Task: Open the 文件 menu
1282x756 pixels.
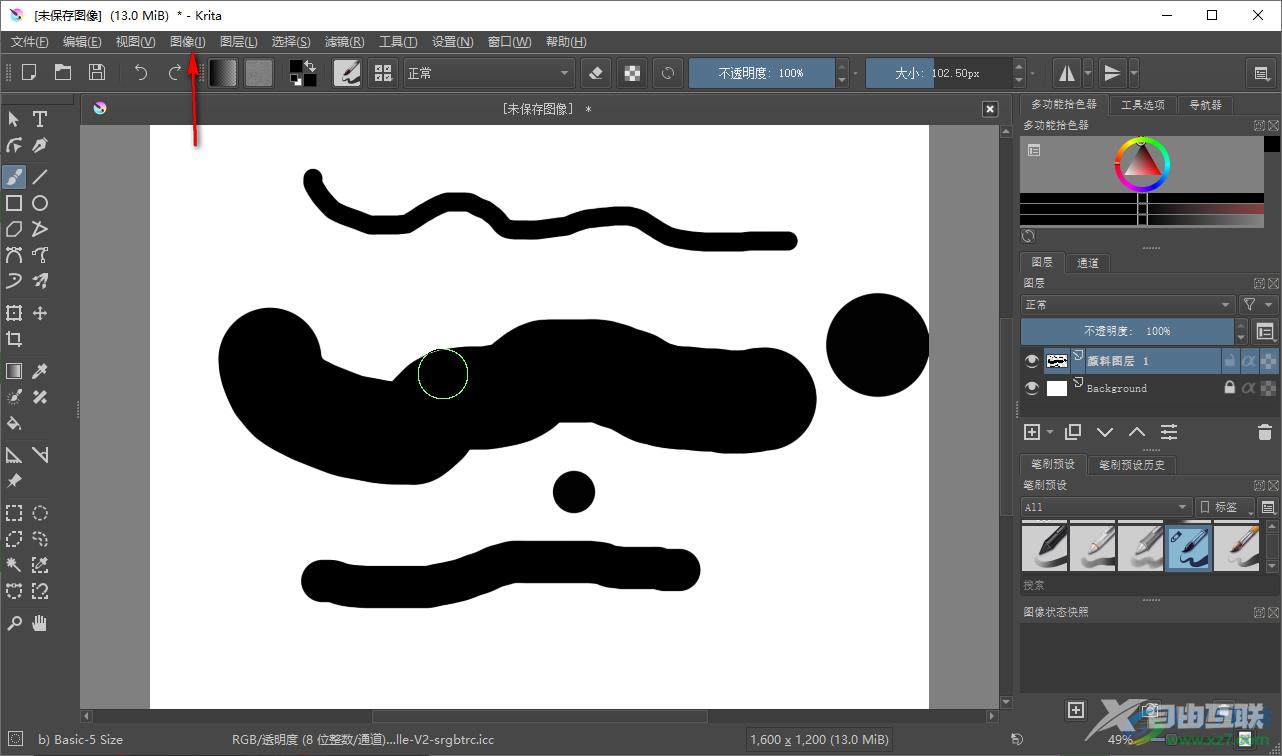Action: (30, 41)
